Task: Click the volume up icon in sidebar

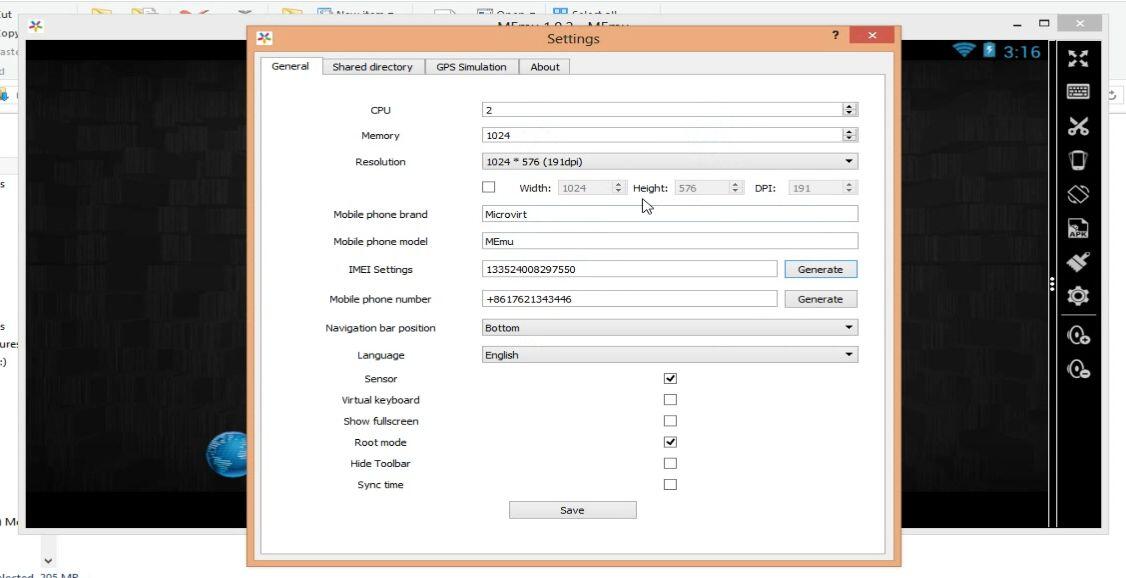Action: (x=1079, y=335)
